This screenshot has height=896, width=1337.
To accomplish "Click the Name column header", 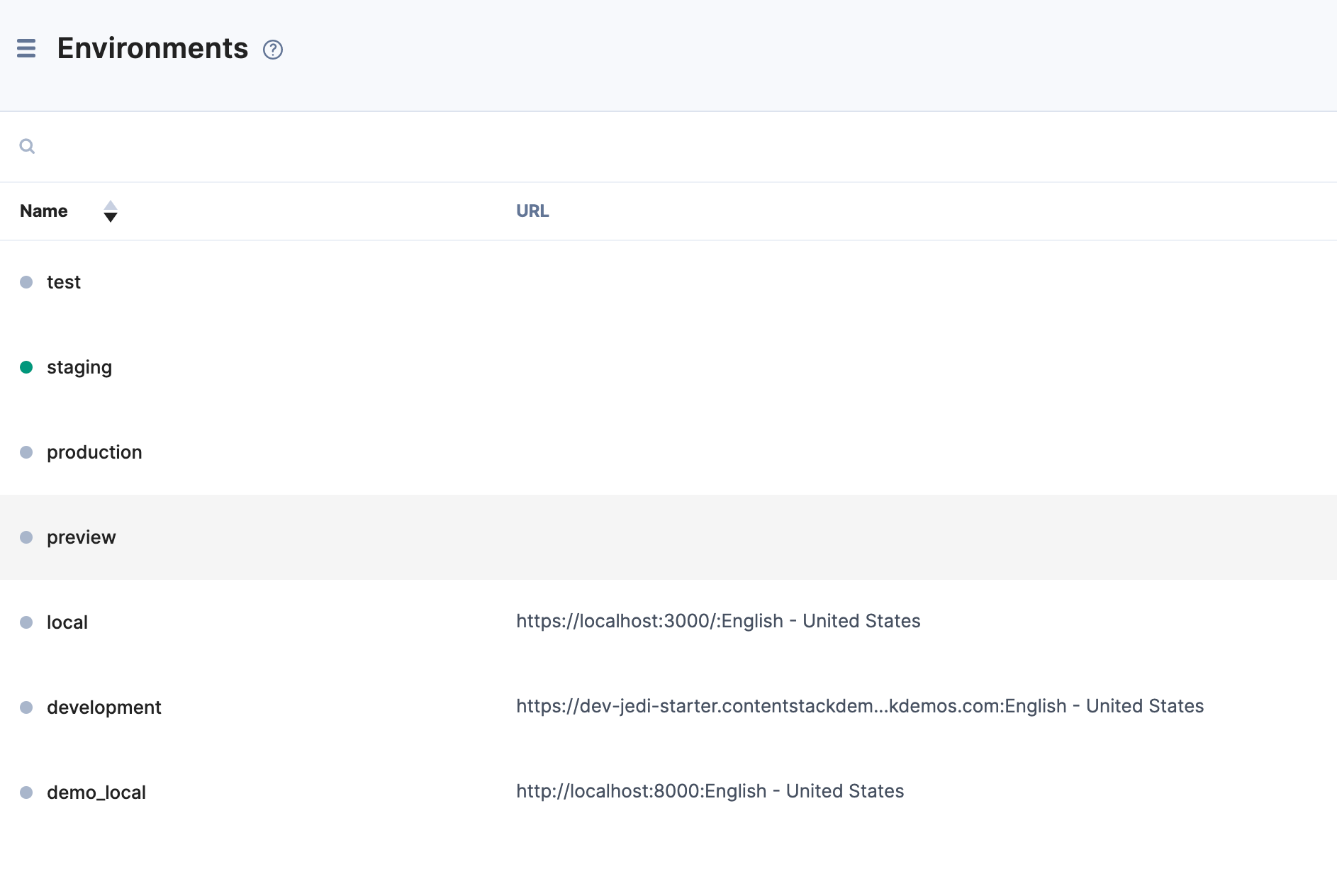I will tap(44, 211).
